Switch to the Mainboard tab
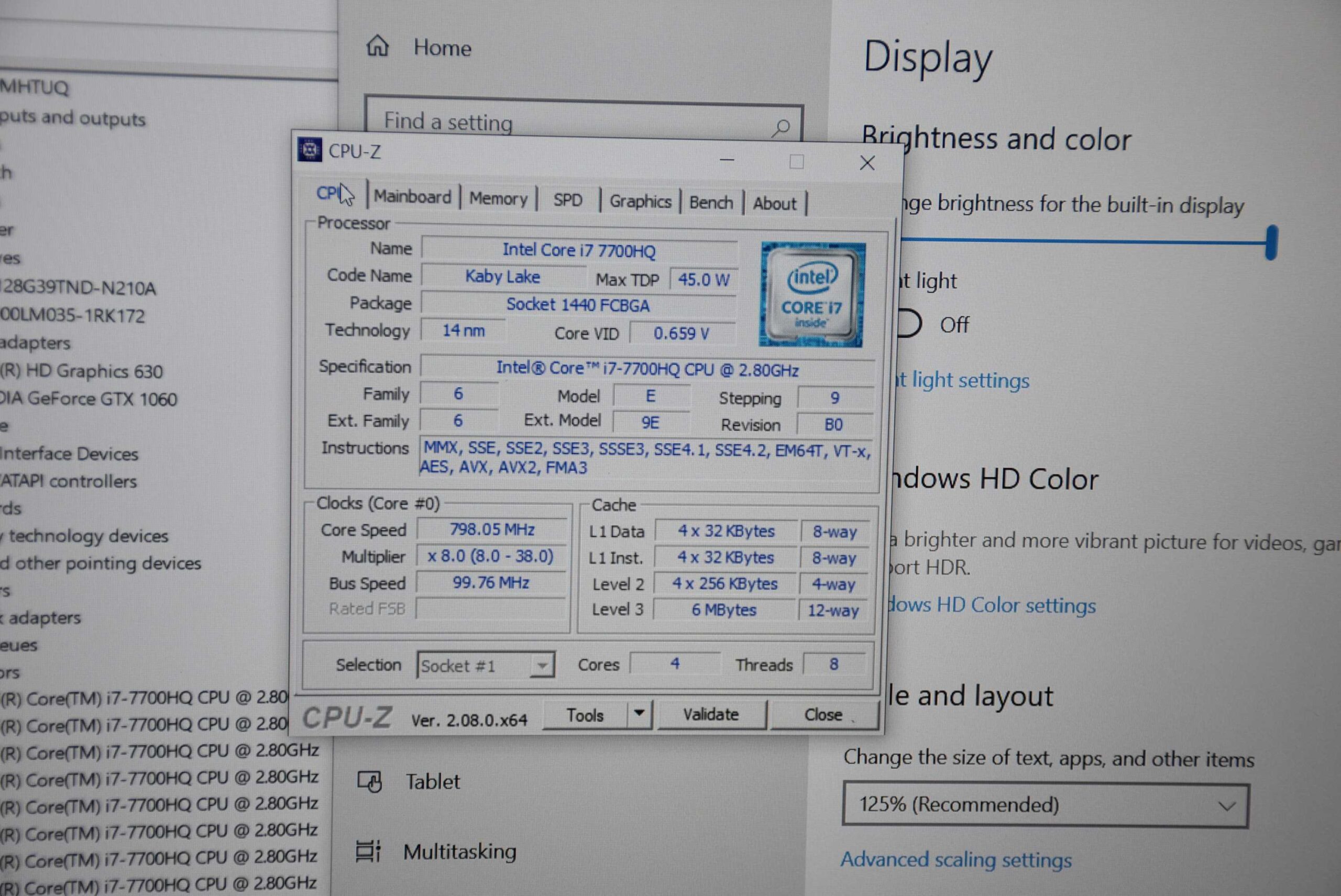This screenshot has height=896, width=1341. (x=412, y=197)
